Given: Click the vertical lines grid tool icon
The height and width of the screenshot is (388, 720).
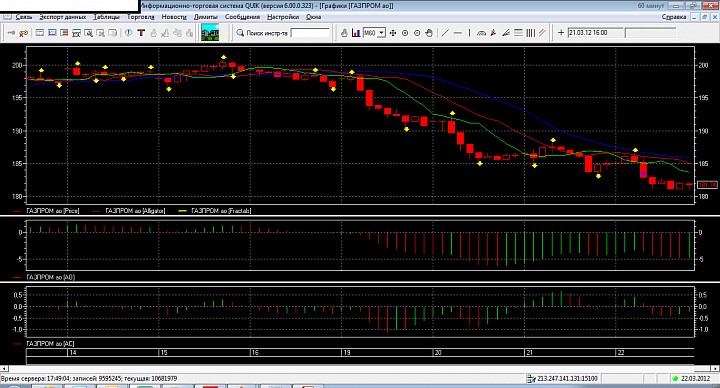Looking at the screenshot, I should 530,33.
